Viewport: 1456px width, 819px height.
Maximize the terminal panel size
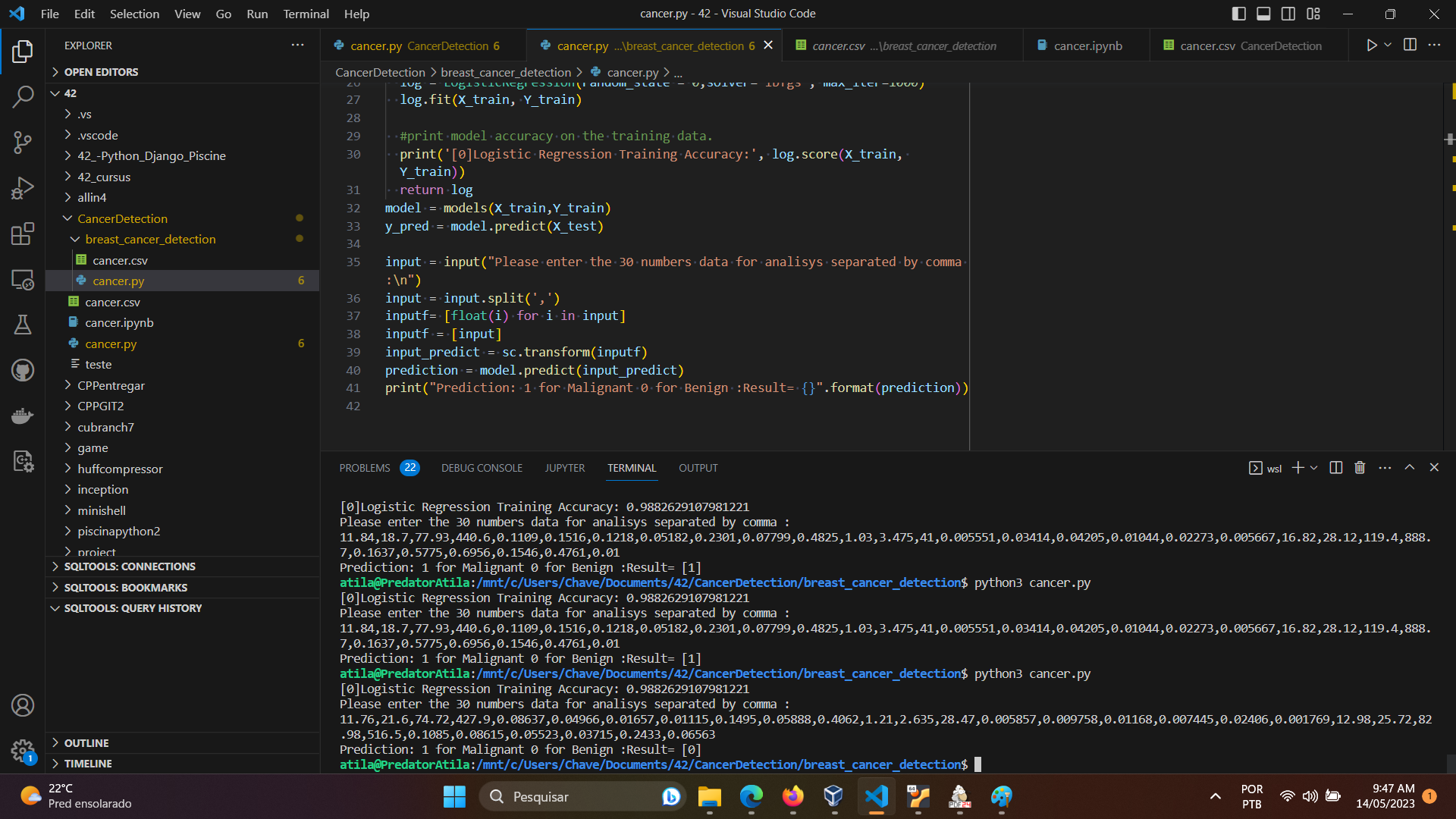click(1409, 468)
